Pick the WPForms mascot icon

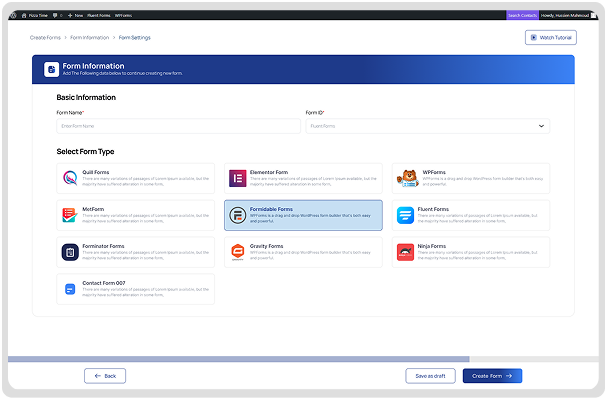(x=405, y=179)
